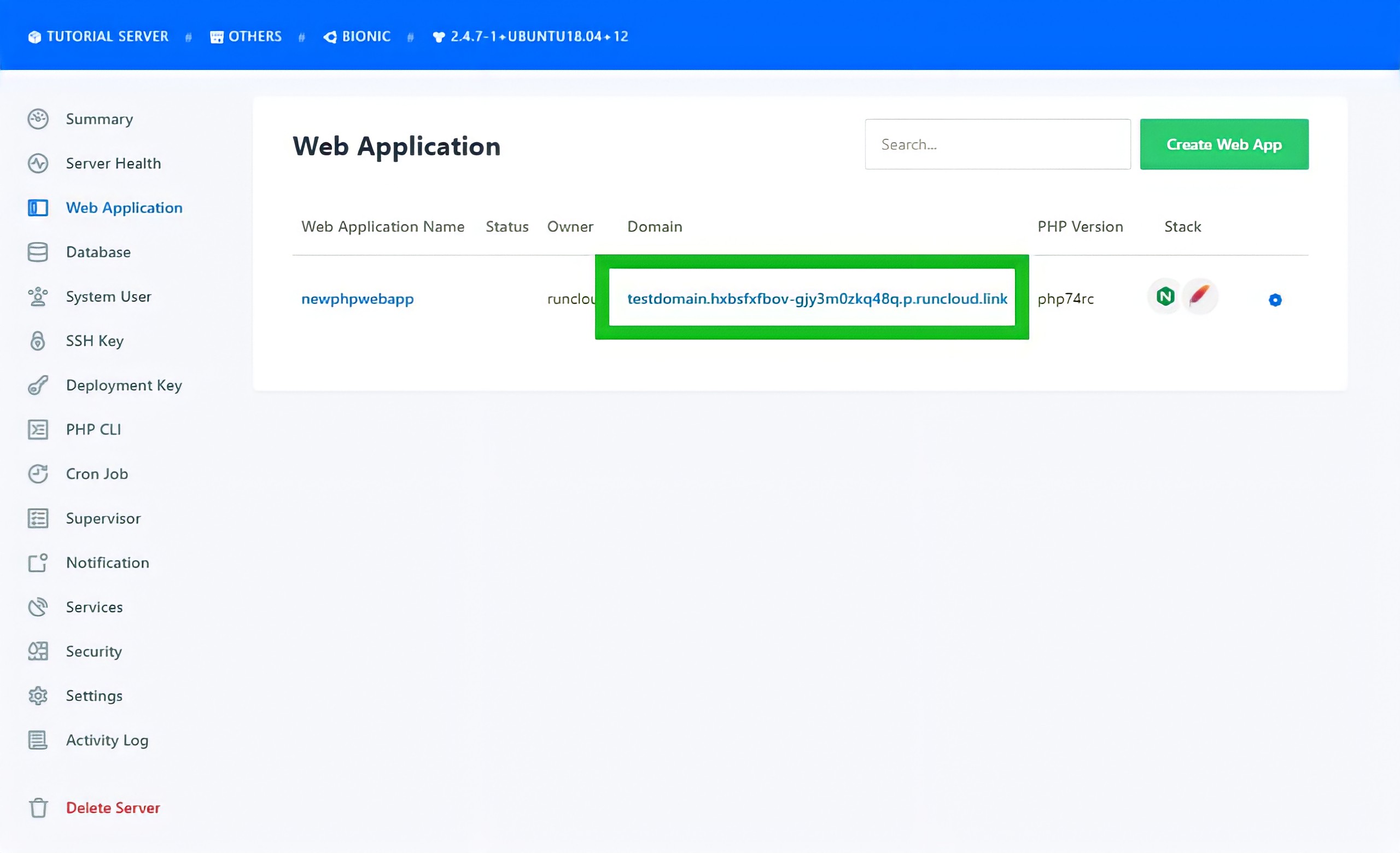Go to Supervisor
Image resolution: width=1400 pixels, height=853 pixels.
[x=103, y=518]
